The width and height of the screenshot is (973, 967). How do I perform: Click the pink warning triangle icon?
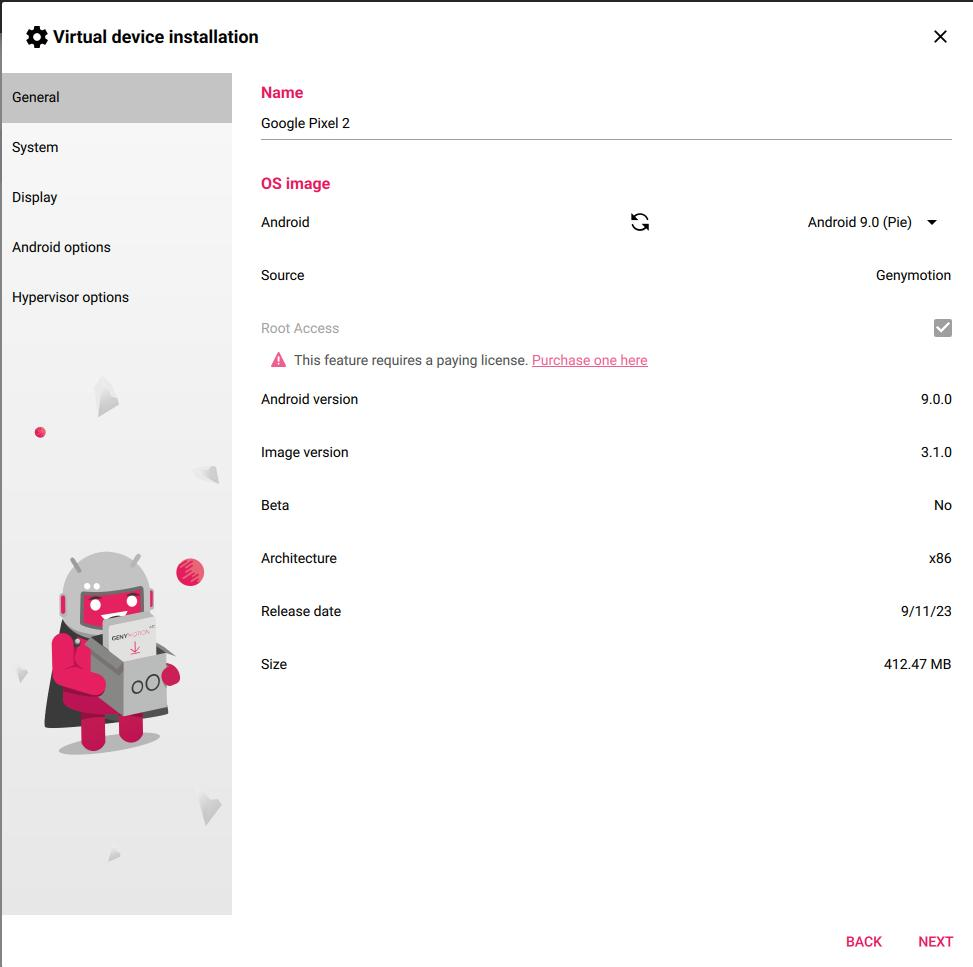tap(278, 360)
